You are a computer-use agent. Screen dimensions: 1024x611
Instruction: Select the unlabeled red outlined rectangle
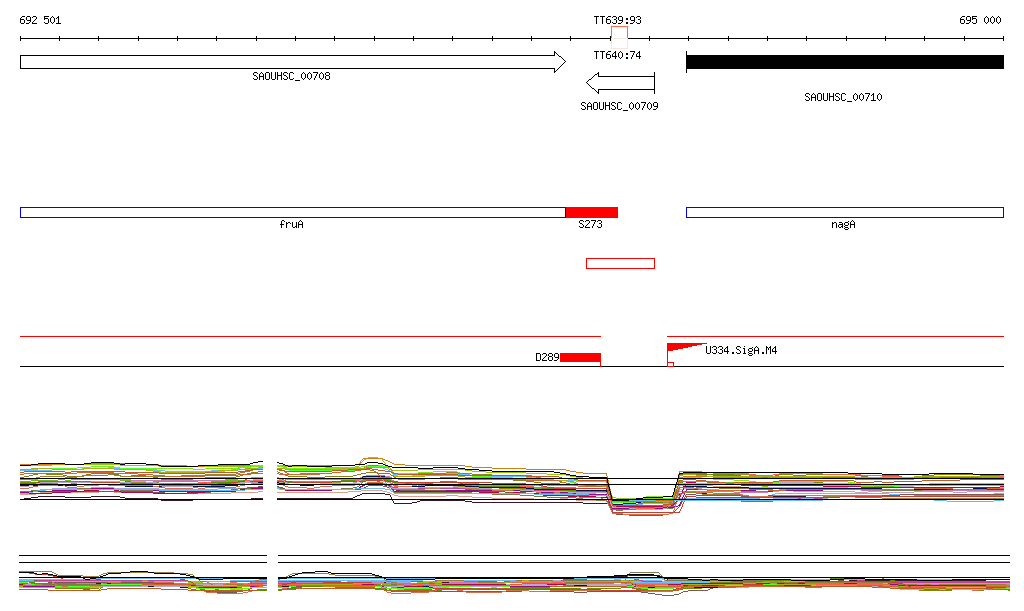tap(620, 263)
